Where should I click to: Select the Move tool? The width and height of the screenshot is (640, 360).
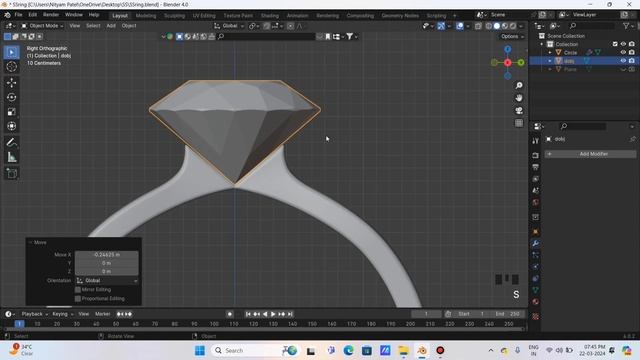11,82
